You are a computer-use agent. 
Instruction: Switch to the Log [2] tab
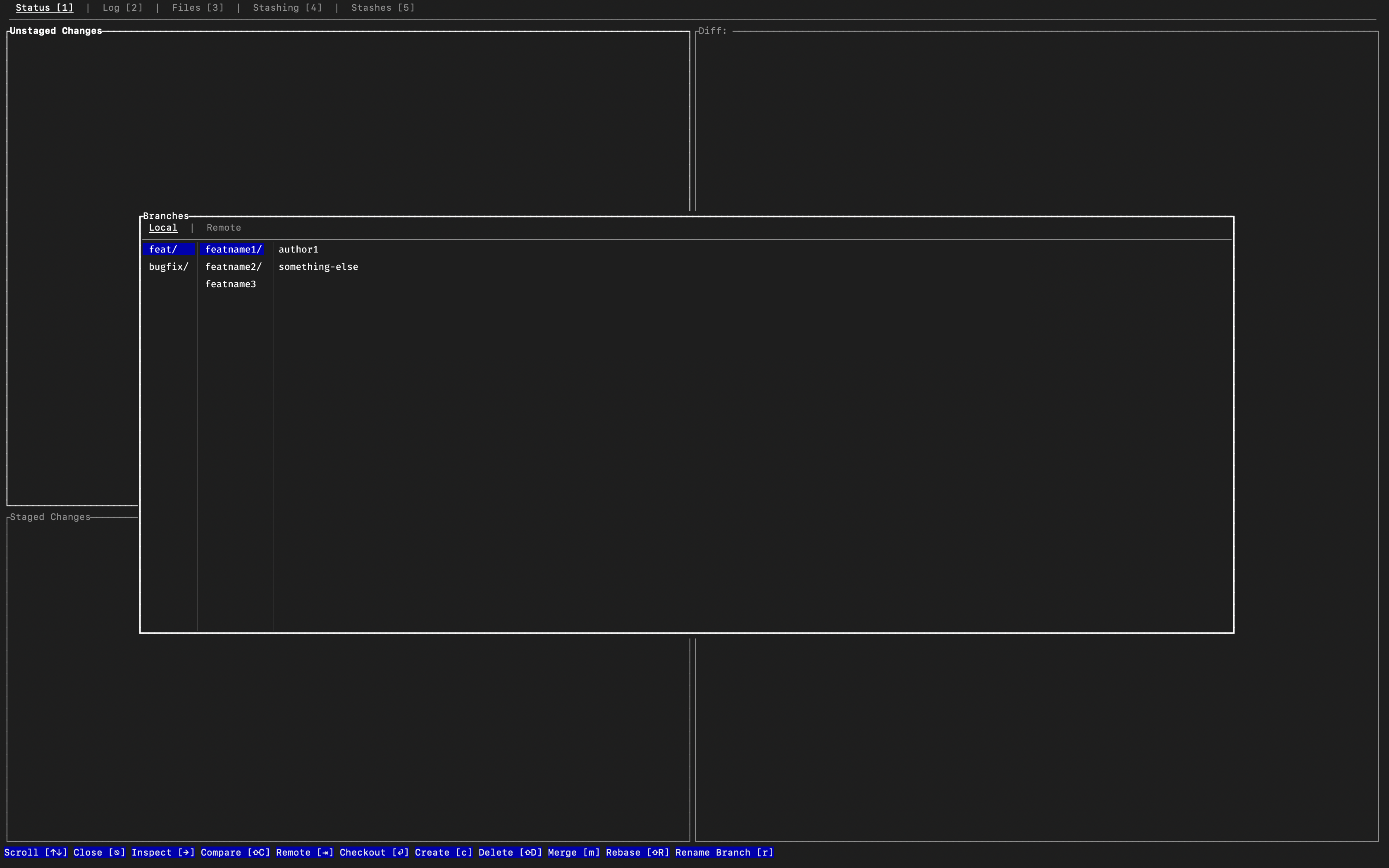(122, 7)
